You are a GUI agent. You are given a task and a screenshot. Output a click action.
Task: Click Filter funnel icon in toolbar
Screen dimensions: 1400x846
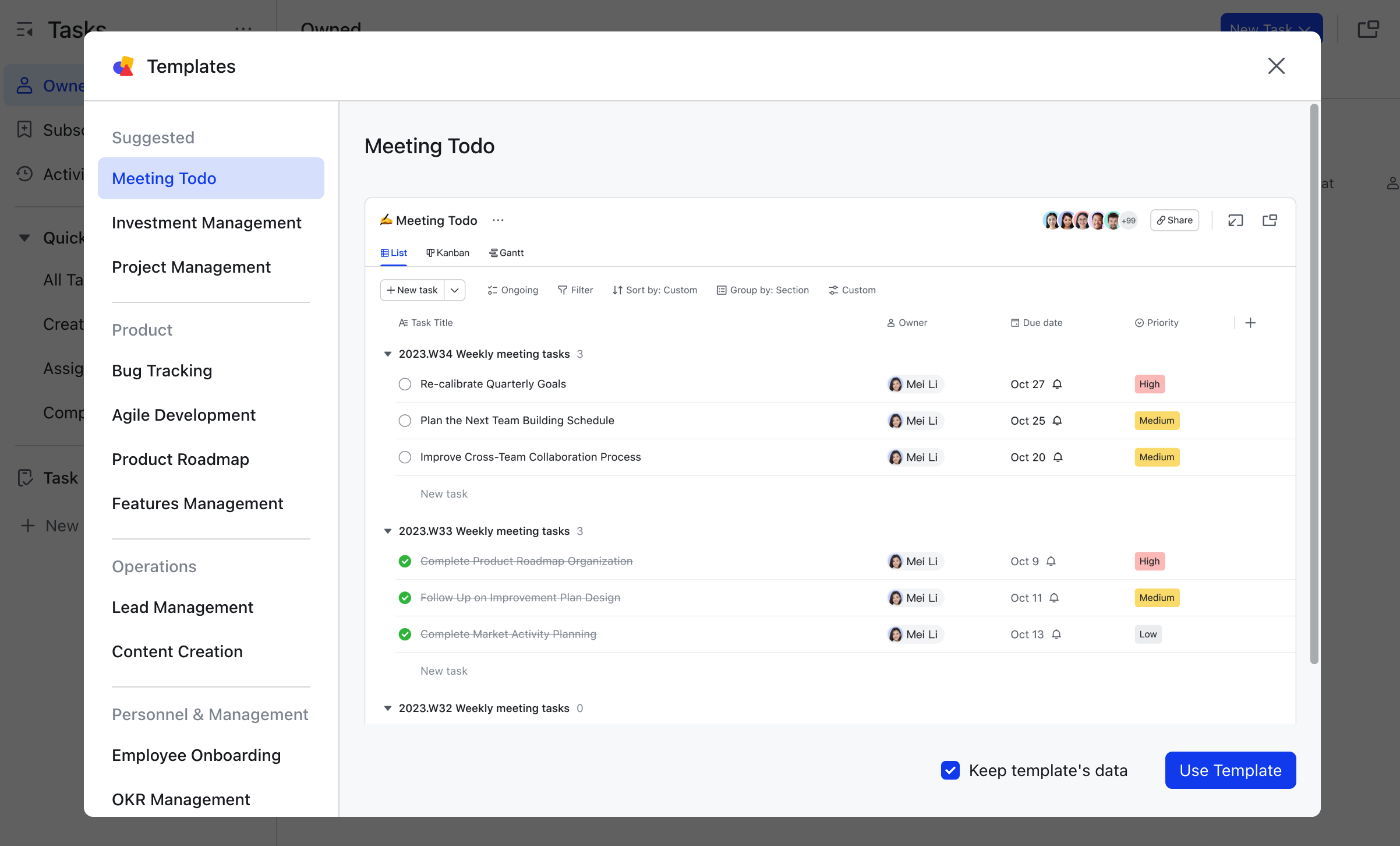pyautogui.click(x=562, y=290)
